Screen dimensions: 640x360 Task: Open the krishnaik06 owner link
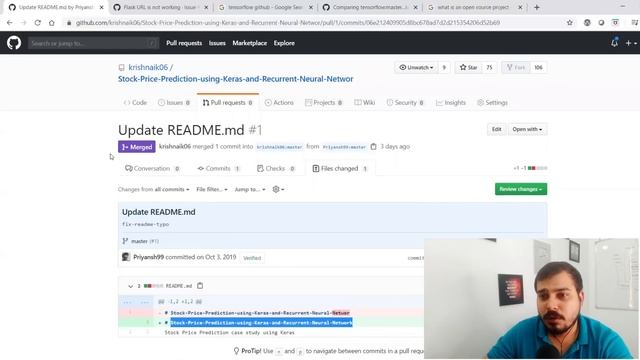pyautogui.click(x=148, y=67)
